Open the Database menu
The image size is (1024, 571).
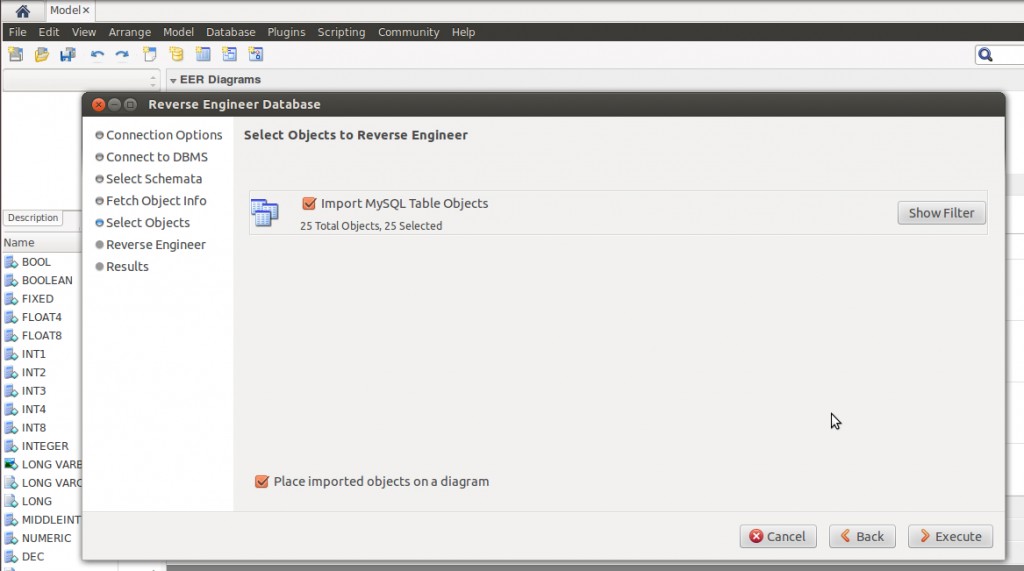pyautogui.click(x=231, y=32)
